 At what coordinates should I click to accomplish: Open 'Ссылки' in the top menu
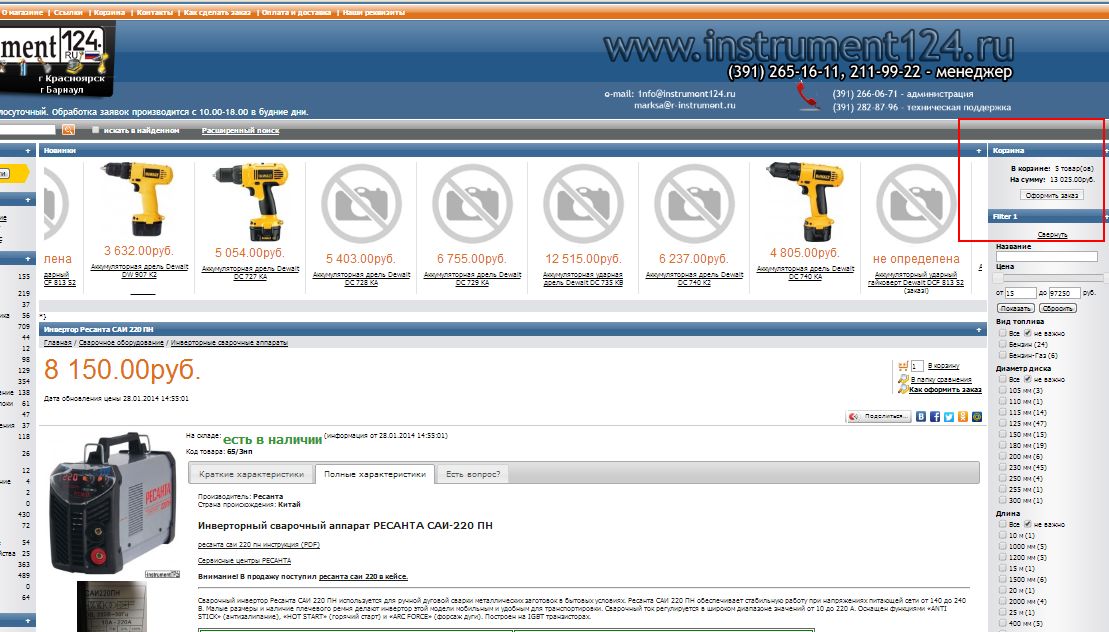pyautogui.click(x=68, y=13)
